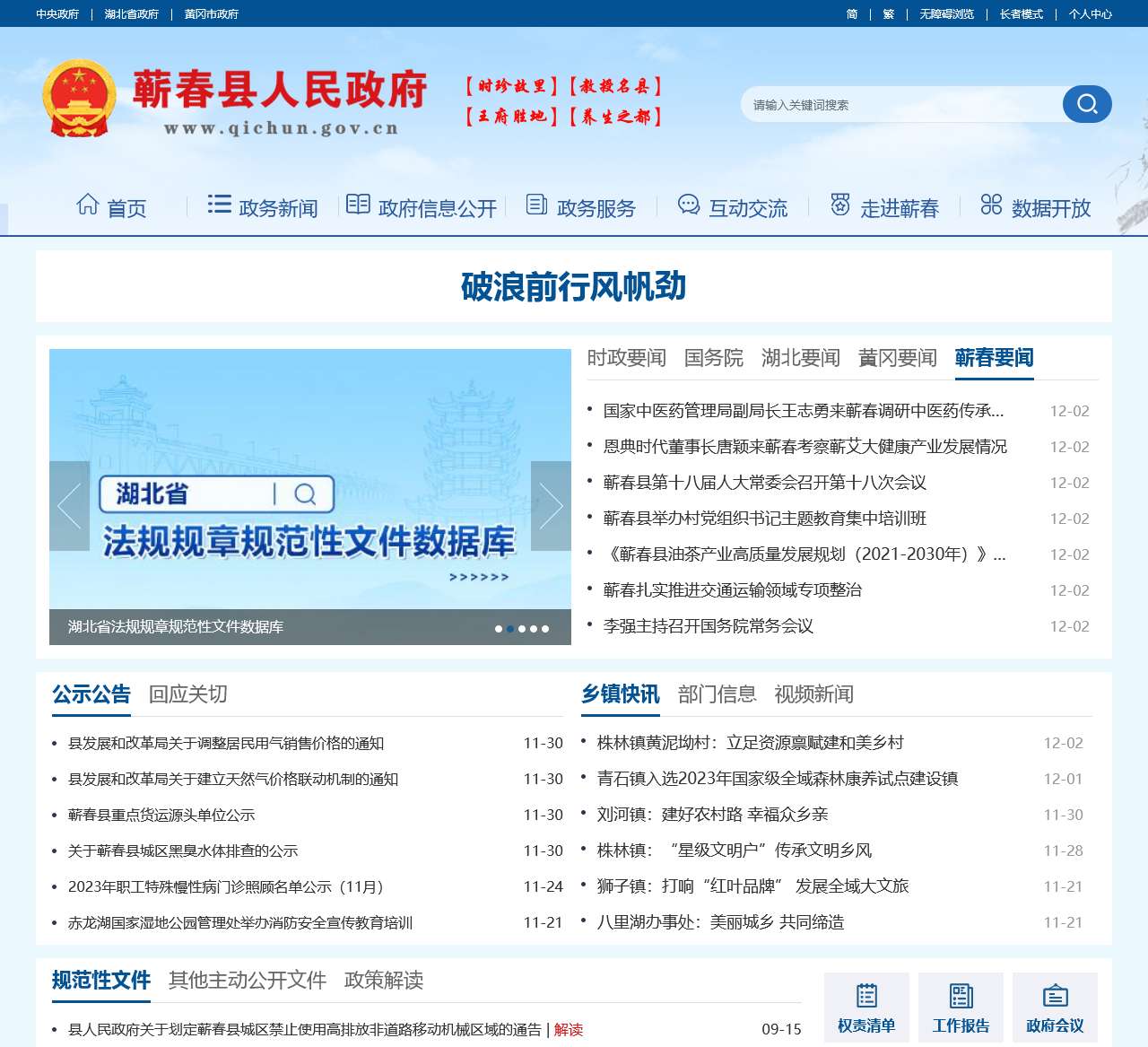This screenshot has width=1148, height=1047.
Task: Click the 走进蕲春 navigation icon
Action: (839, 205)
